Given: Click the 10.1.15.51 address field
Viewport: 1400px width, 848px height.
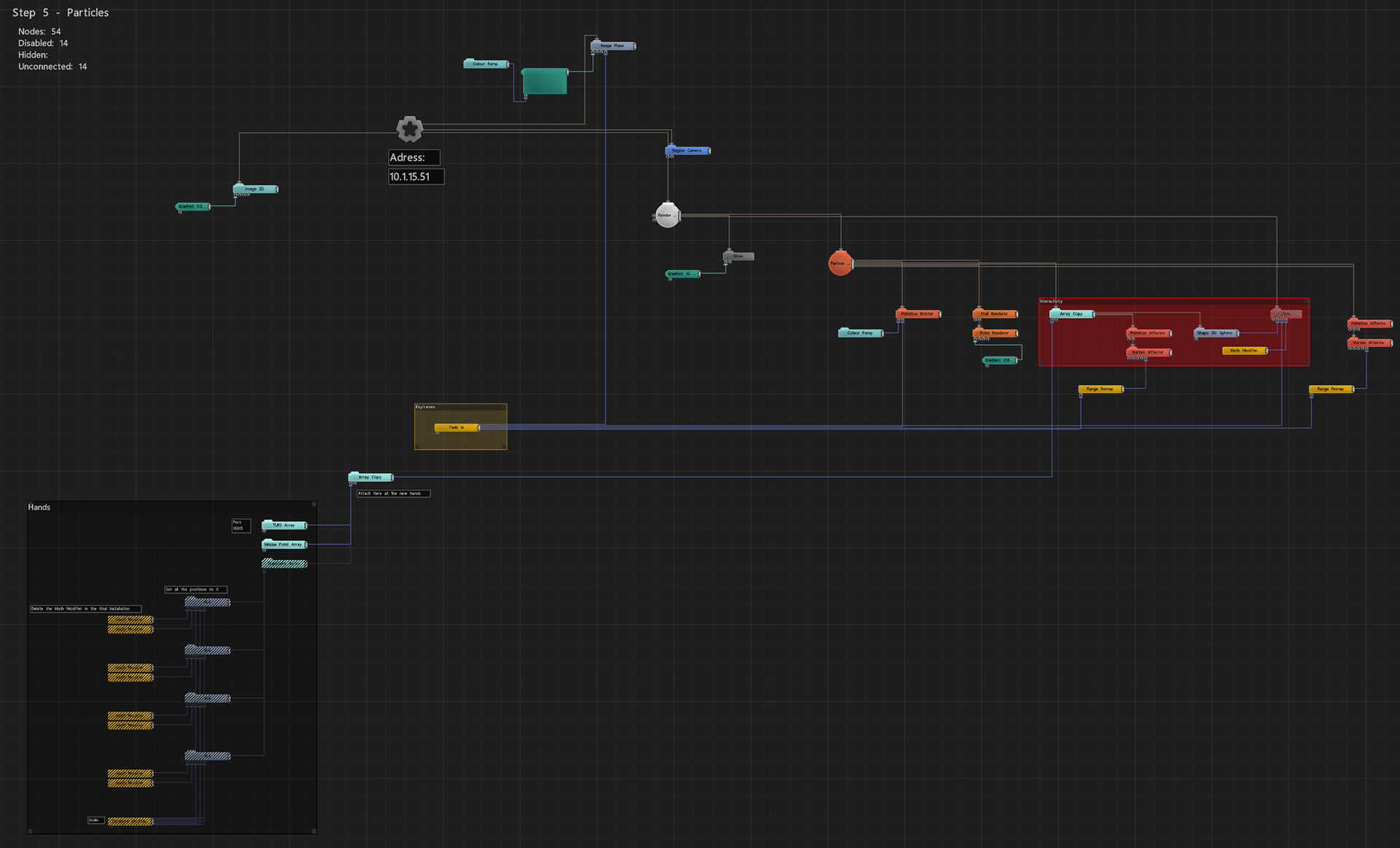Looking at the screenshot, I should (416, 176).
